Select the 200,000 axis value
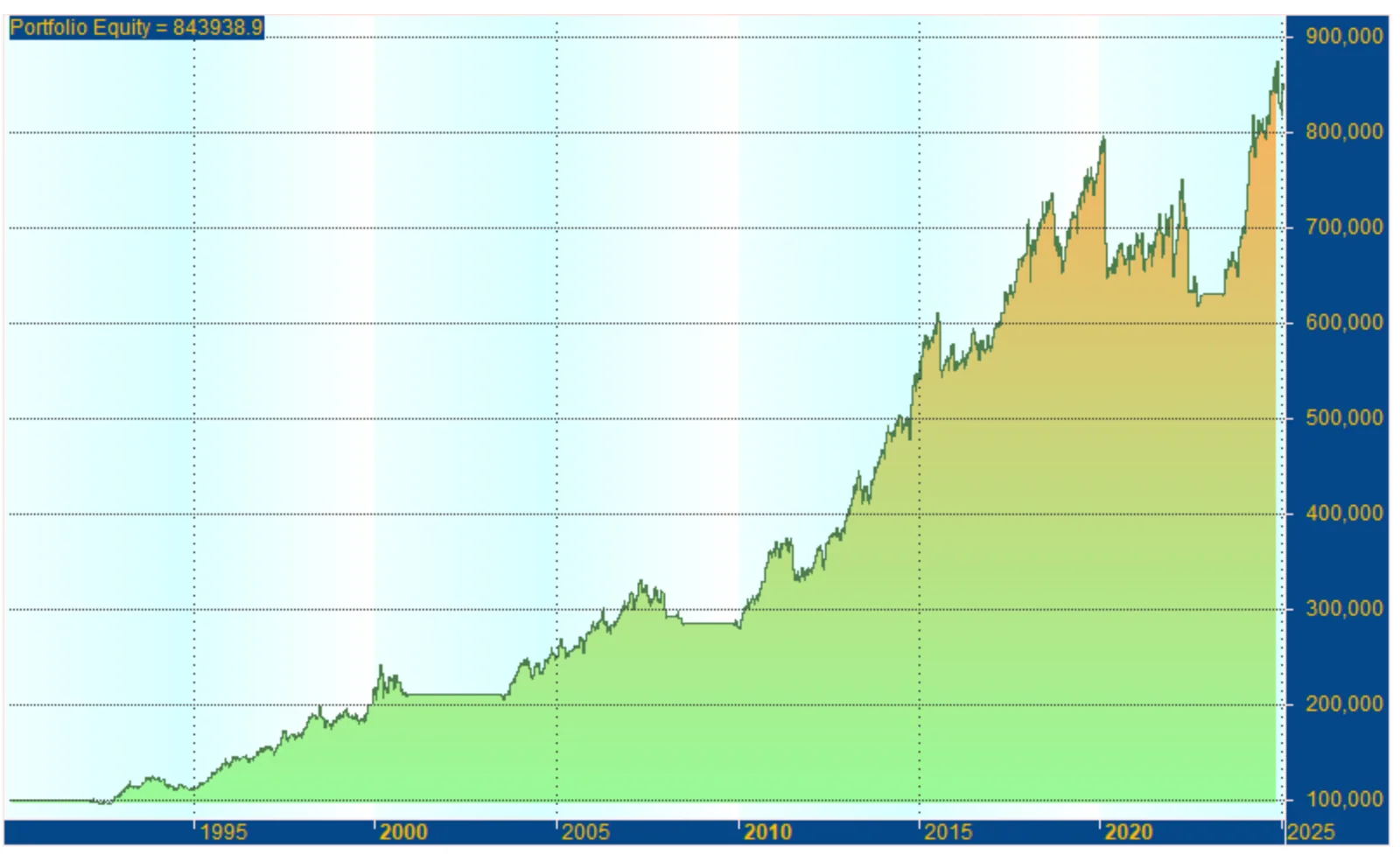The height and width of the screenshot is (855, 1400). tap(1344, 704)
